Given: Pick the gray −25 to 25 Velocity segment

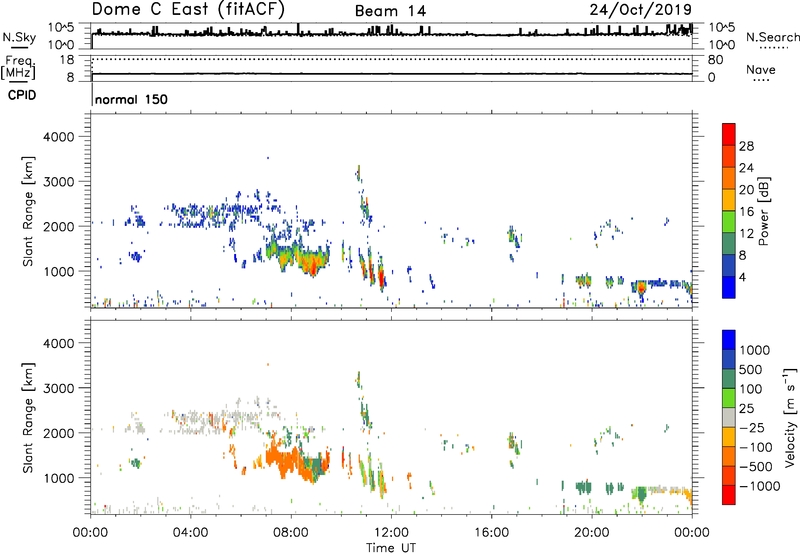Looking at the screenshot, I should pyautogui.click(x=729, y=417).
